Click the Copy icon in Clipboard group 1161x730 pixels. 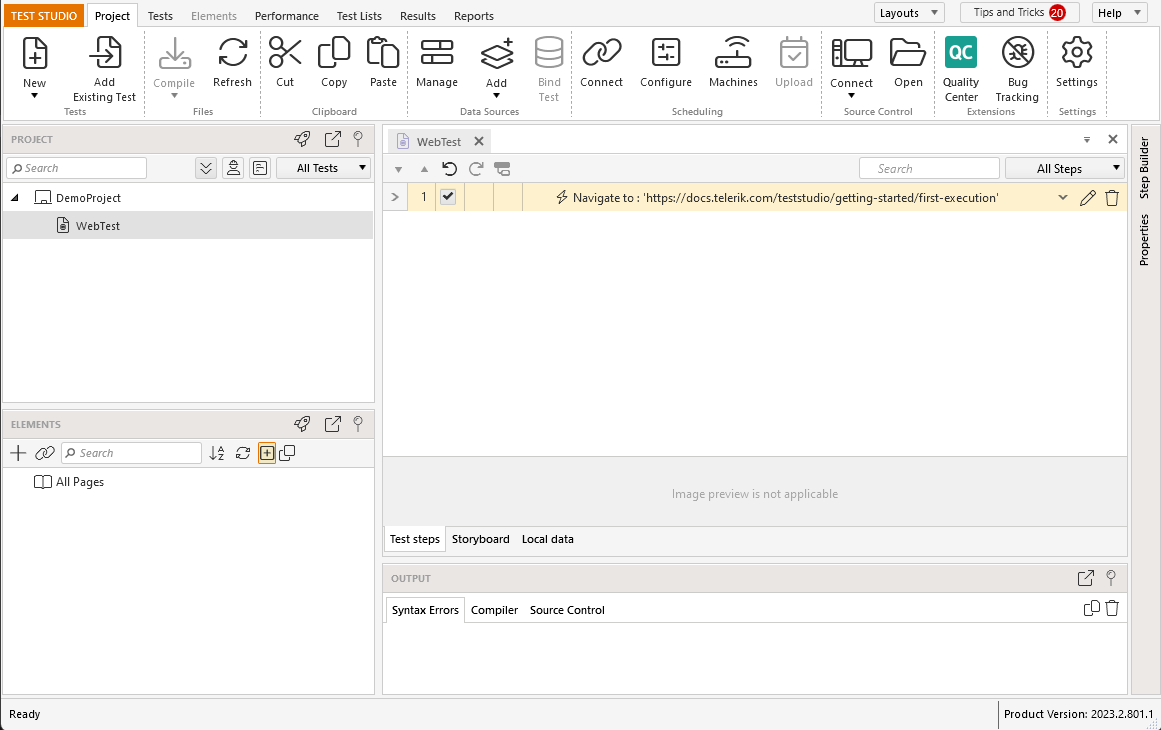coord(334,53)
